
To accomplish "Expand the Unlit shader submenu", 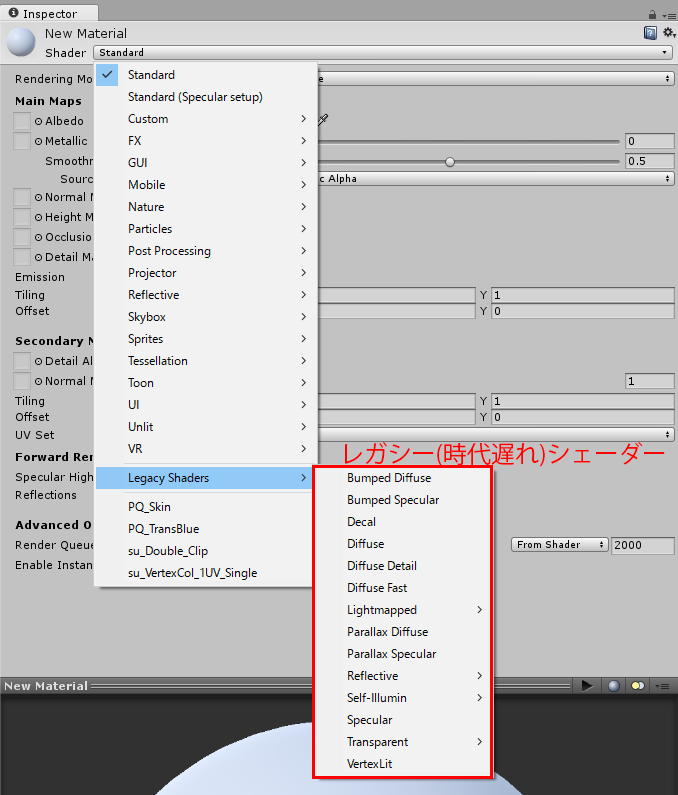I will [x=206, y=427].
